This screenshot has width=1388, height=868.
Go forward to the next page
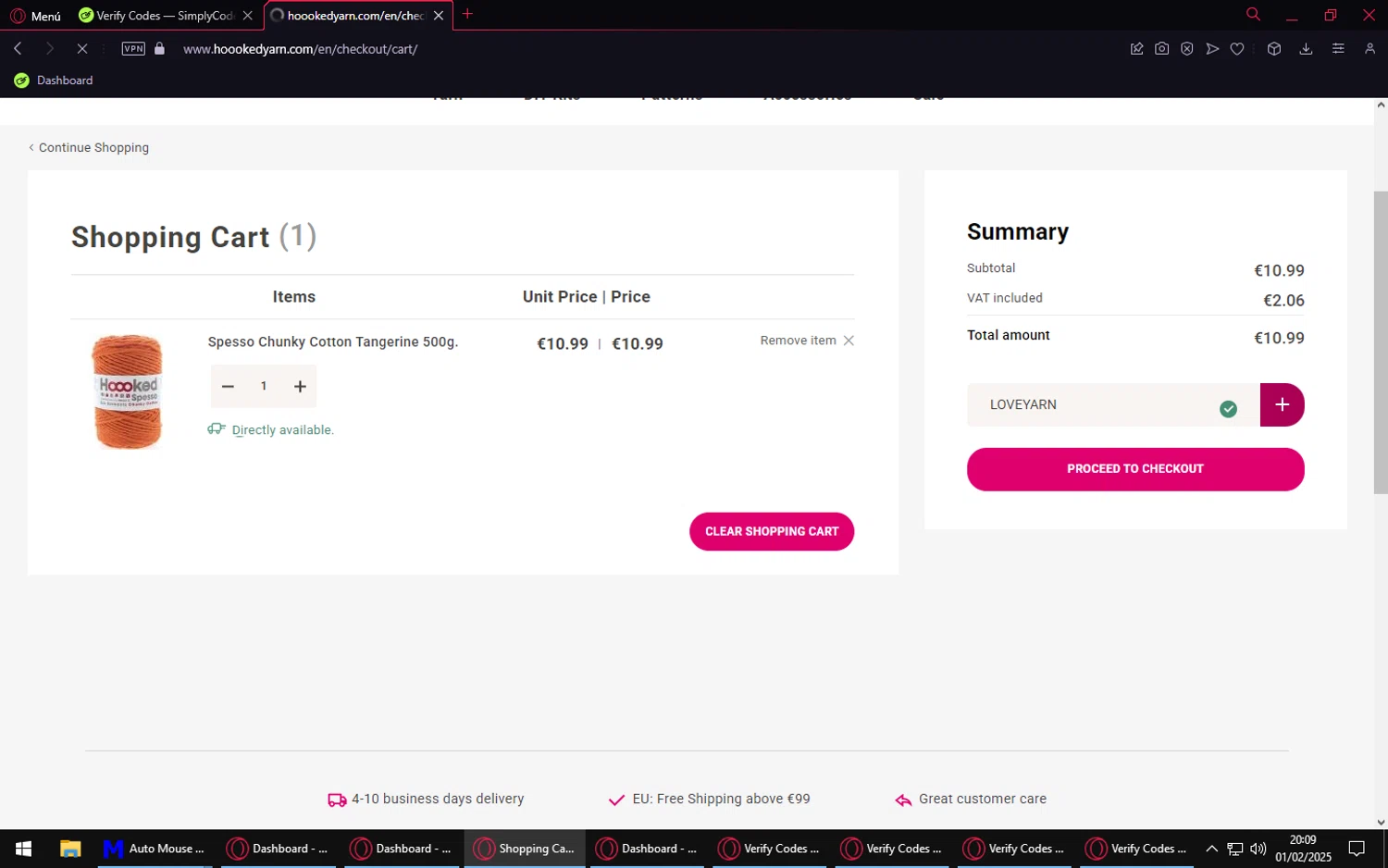pos(50,48)
